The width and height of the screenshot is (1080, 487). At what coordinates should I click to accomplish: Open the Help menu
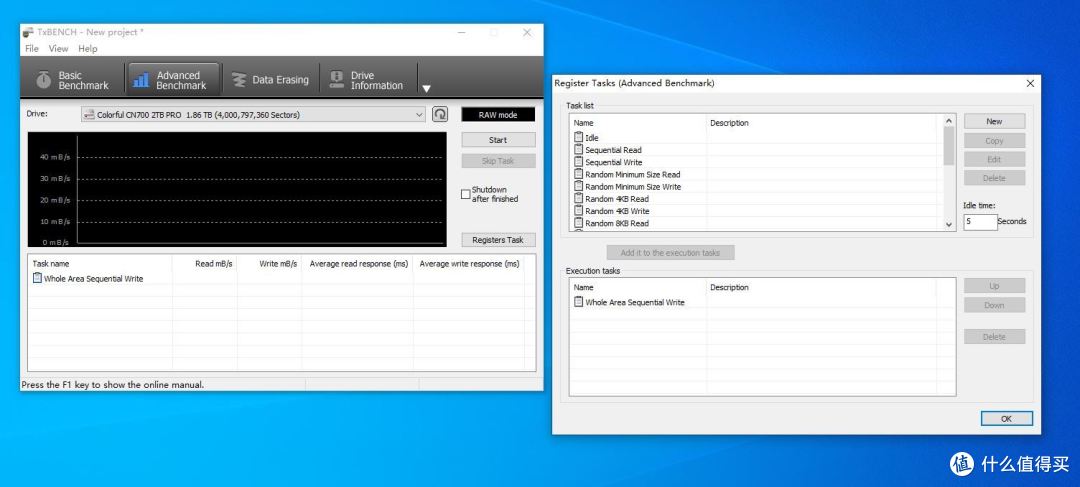(87, 49)
